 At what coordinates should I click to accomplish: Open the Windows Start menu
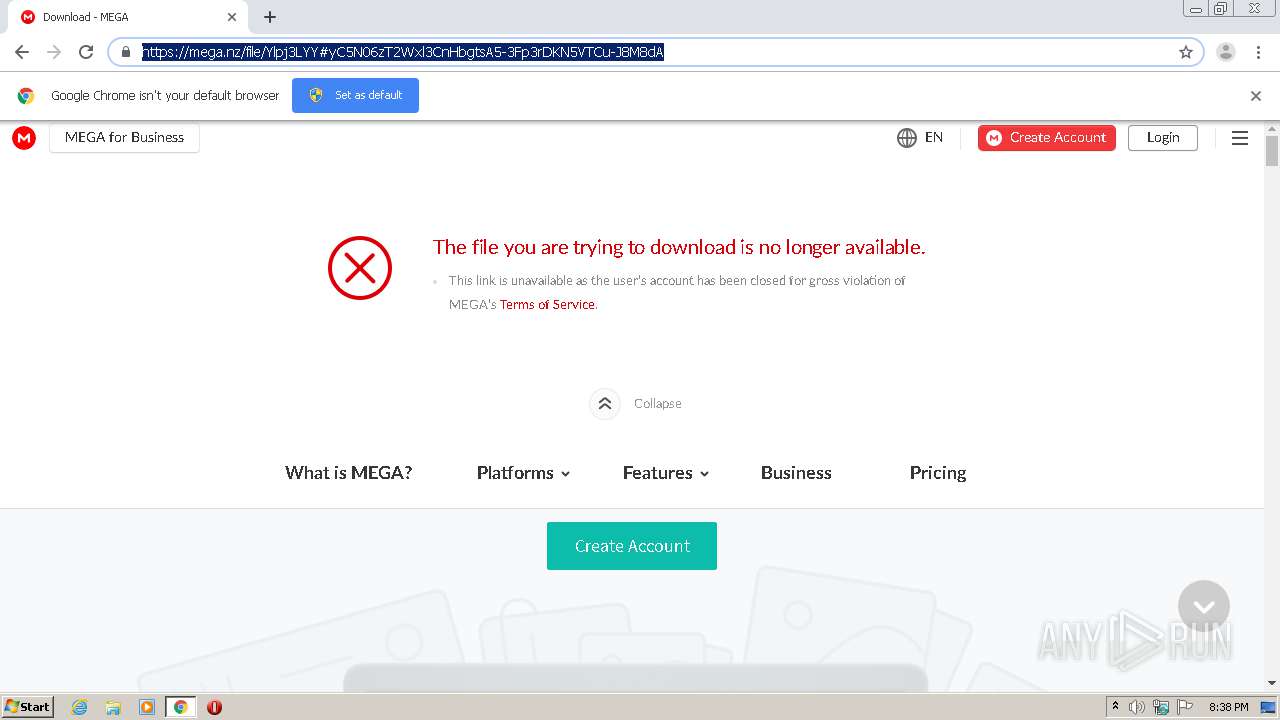pyautogui.click(x=28, y=707)
